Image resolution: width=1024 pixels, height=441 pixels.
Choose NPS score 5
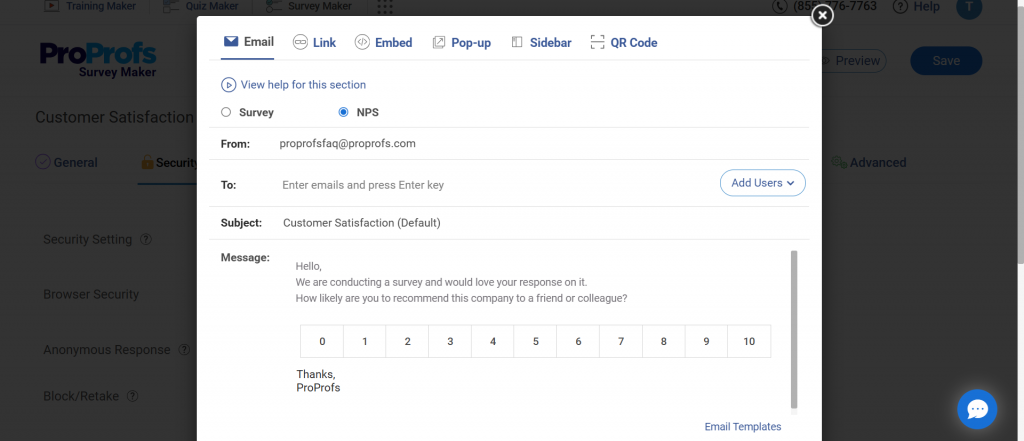pyautogui.click(x=536, y=341)
